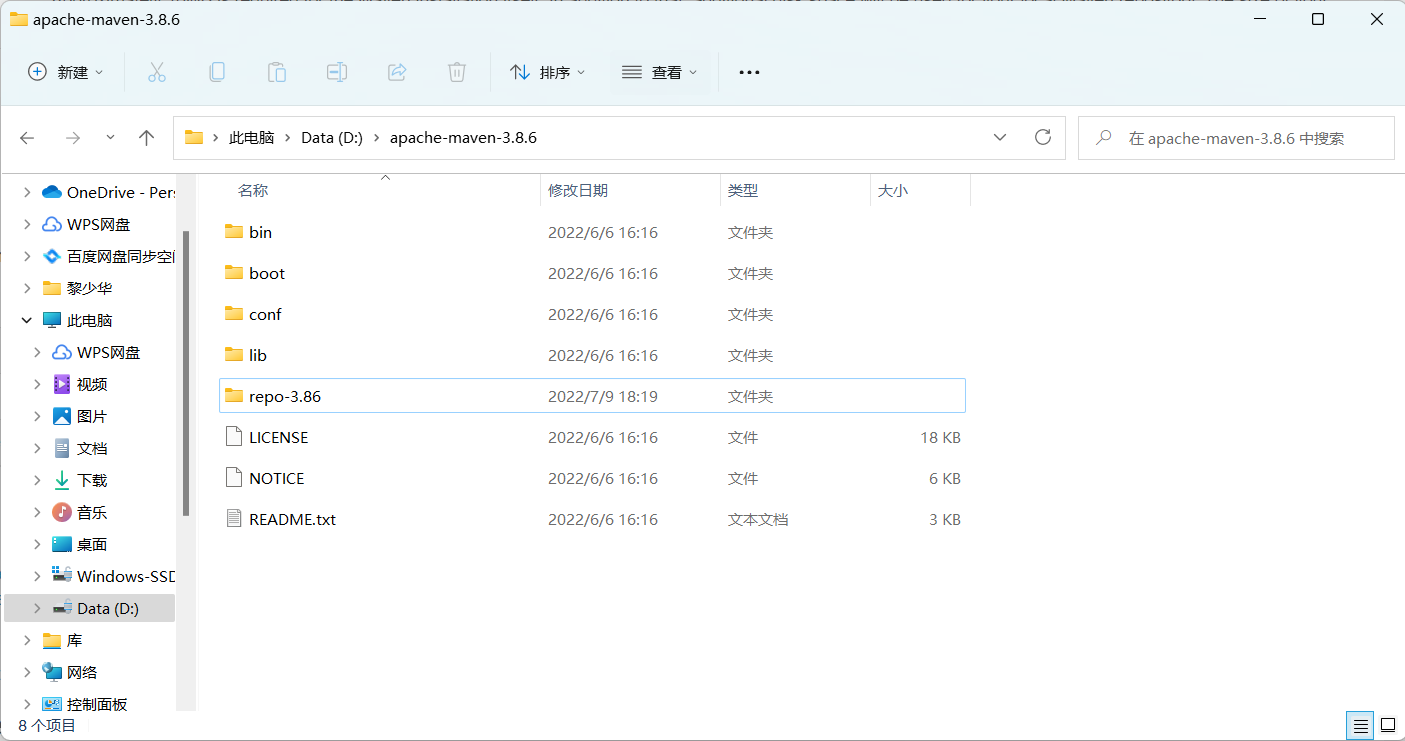1405x741 pixels.
Task: Select 桌面 in the sidebar
Action: point(79,544)
